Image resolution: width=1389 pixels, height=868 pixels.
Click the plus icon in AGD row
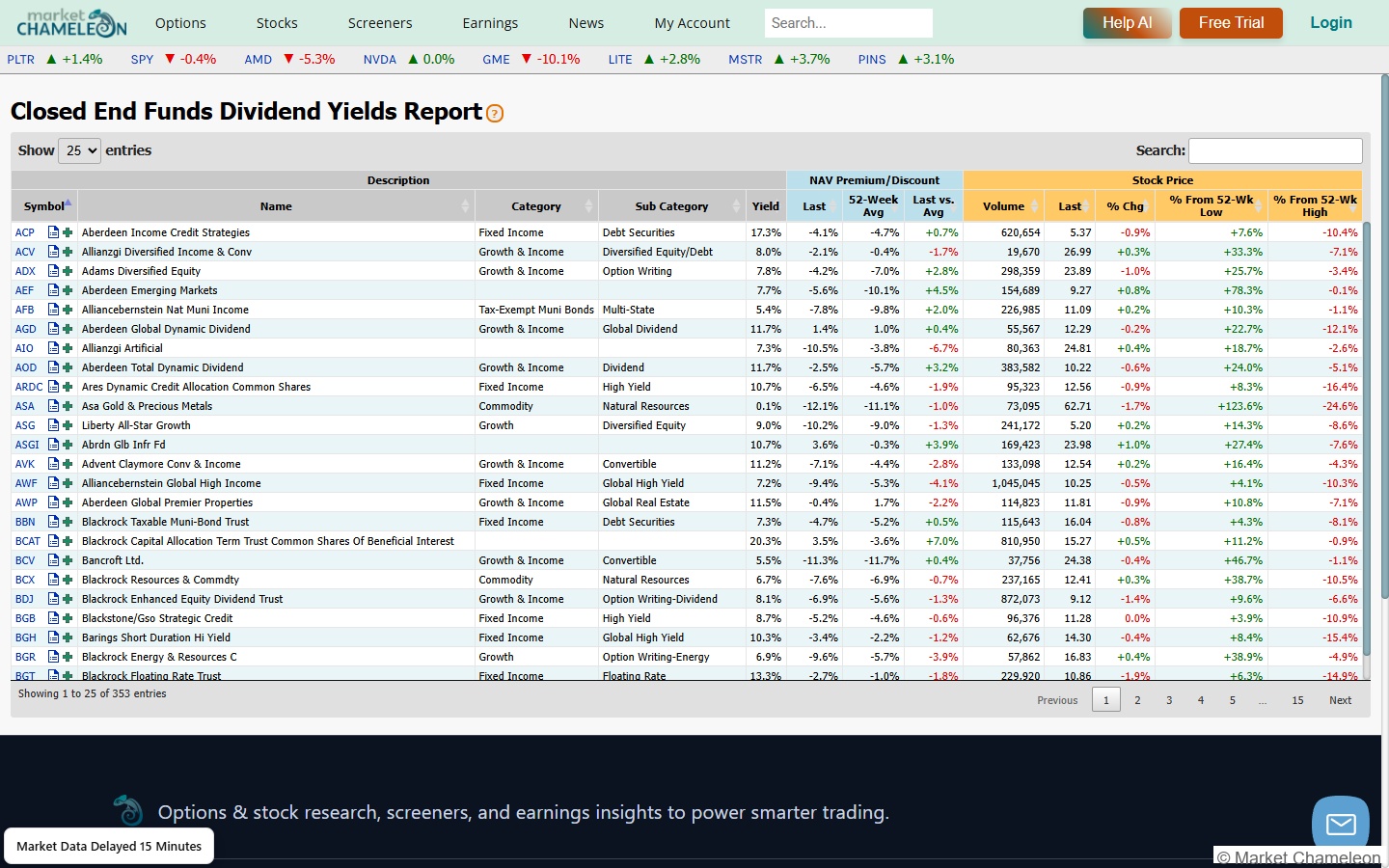pyautogui.click(x=68, y=329)
